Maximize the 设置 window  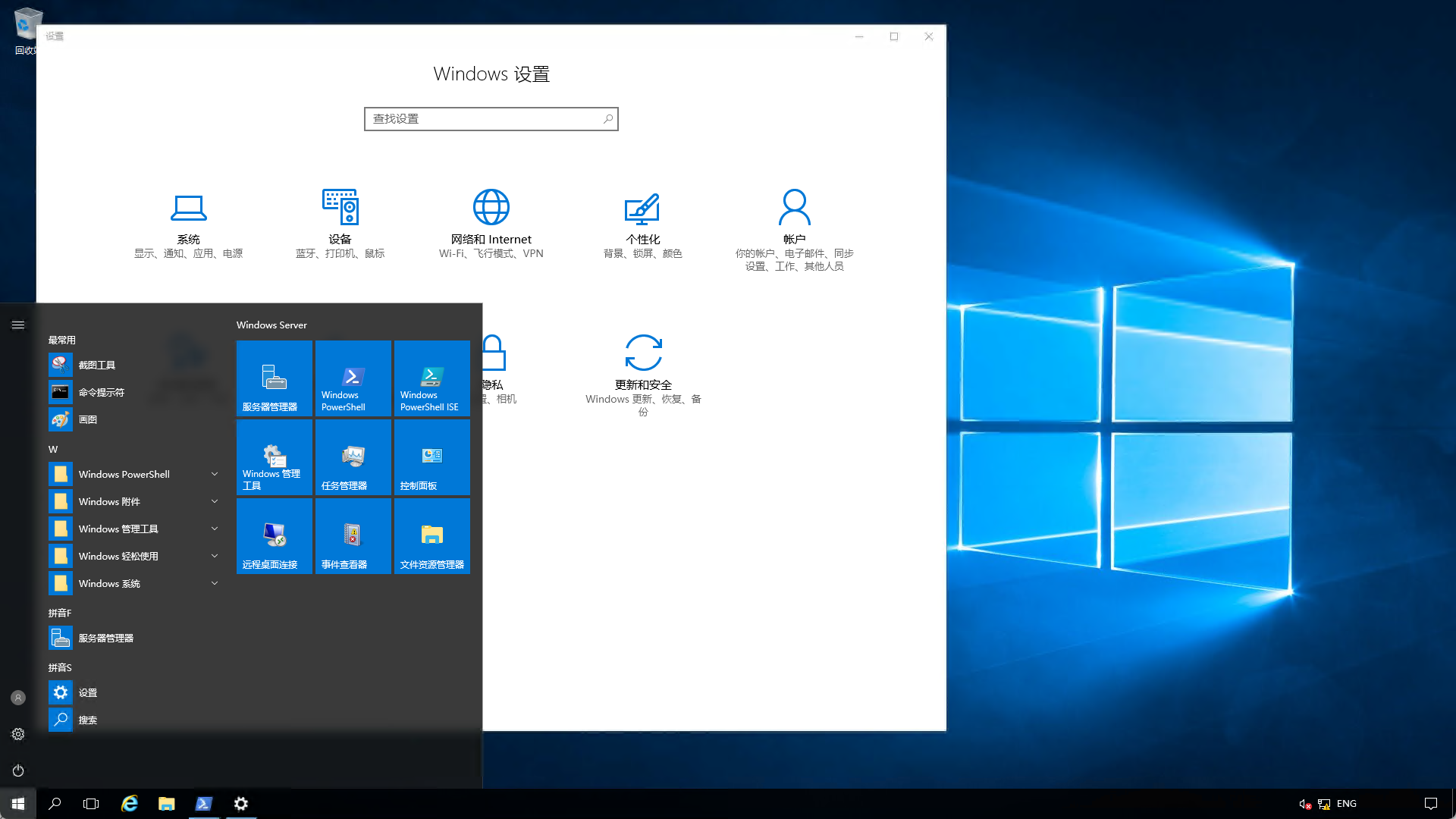point(894,36)
